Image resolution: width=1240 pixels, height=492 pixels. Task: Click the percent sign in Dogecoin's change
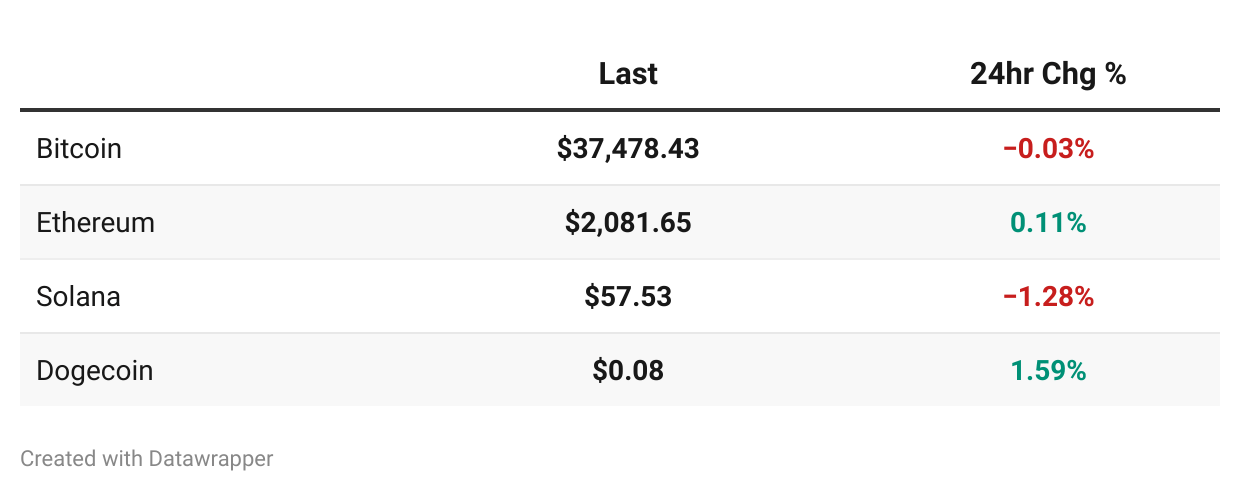point(1075,371)
